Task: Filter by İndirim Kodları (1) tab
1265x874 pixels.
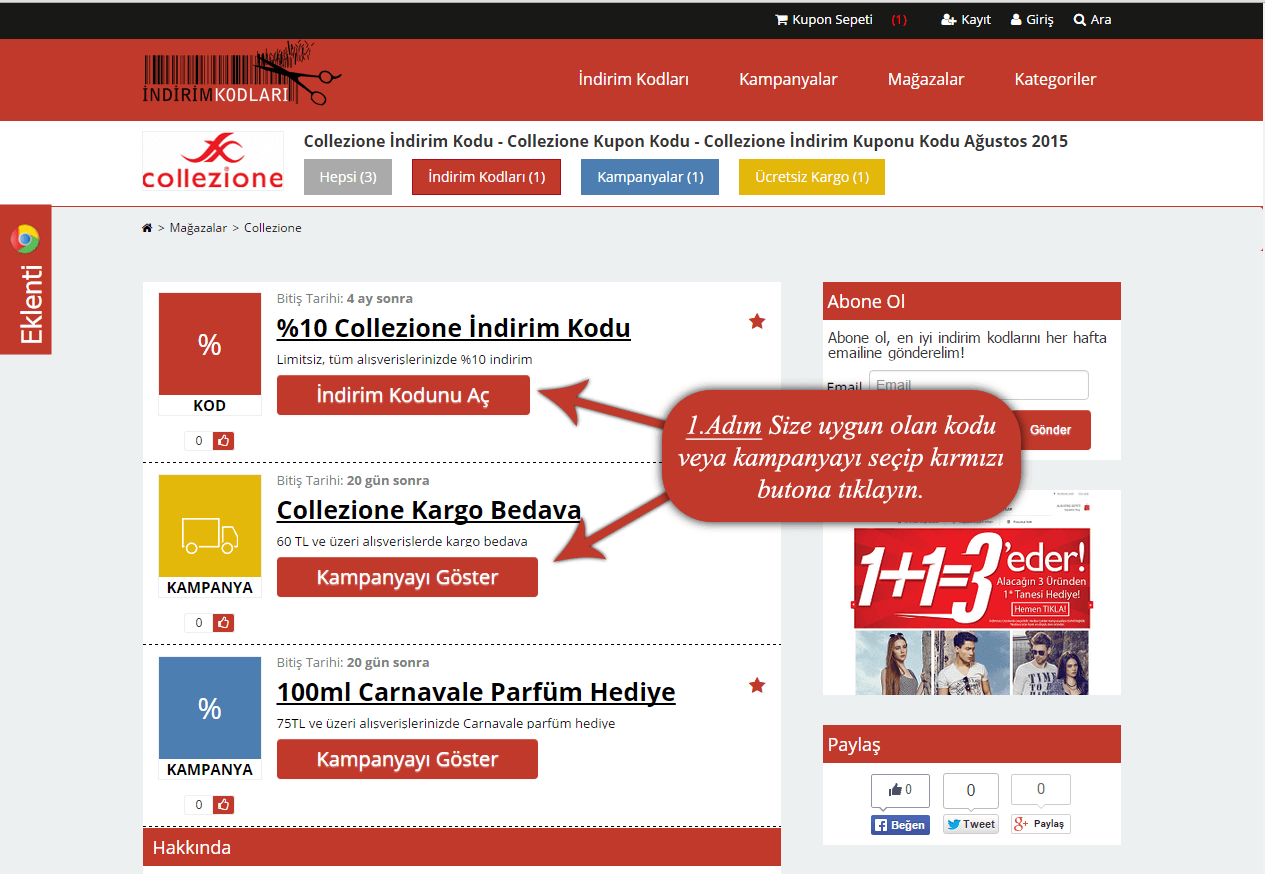Action: coord(487,177)
